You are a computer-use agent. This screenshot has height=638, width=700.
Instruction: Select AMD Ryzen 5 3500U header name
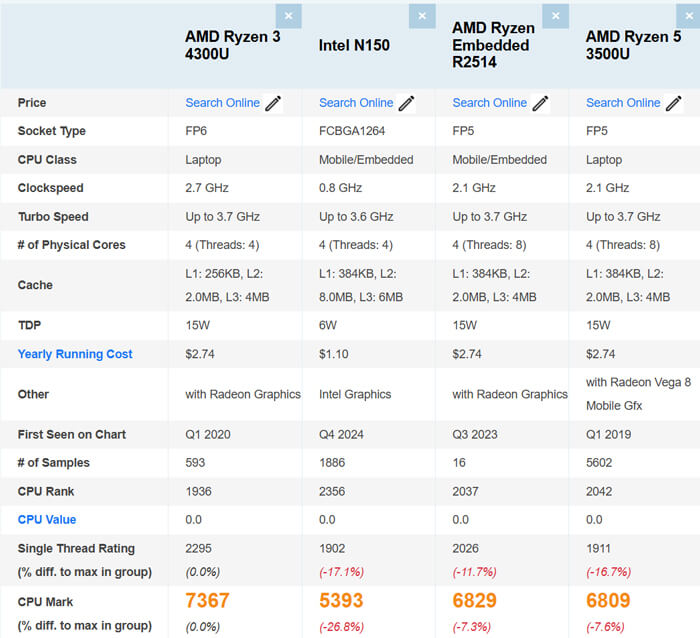(633, 45)
